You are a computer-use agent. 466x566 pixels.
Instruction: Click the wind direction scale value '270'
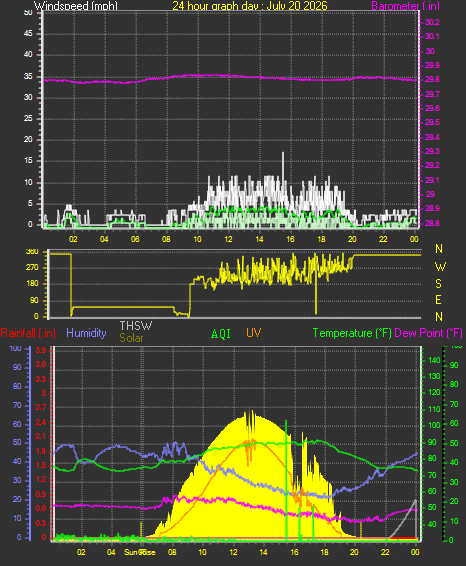pyautogui.click(x=32, y=267)
